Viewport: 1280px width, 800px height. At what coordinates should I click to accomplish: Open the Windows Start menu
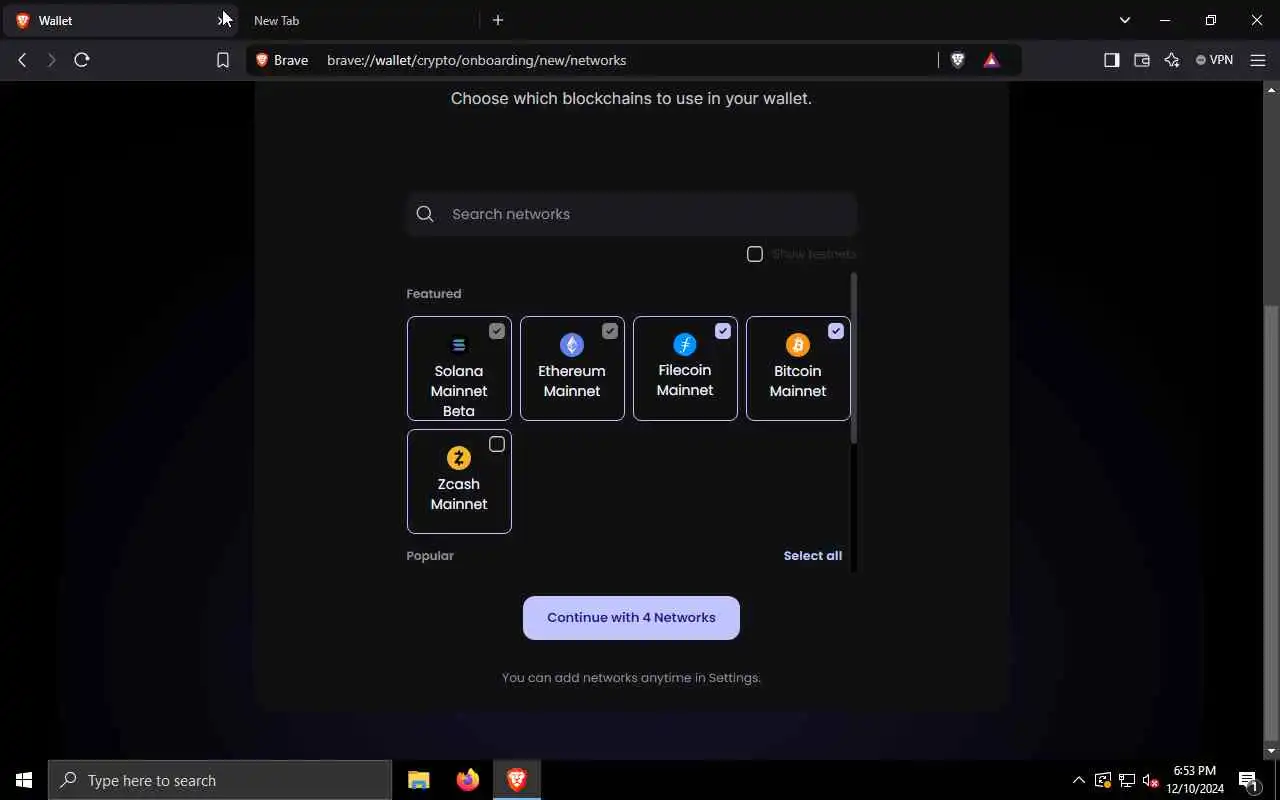click(x=24, y=780)
